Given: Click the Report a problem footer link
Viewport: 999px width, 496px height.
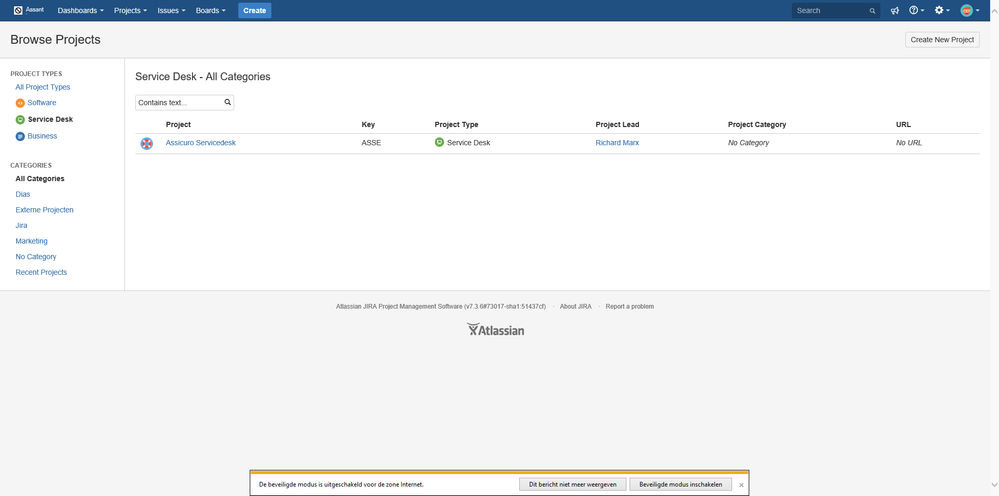Looking at the screenshot, I should click(629, 306).
